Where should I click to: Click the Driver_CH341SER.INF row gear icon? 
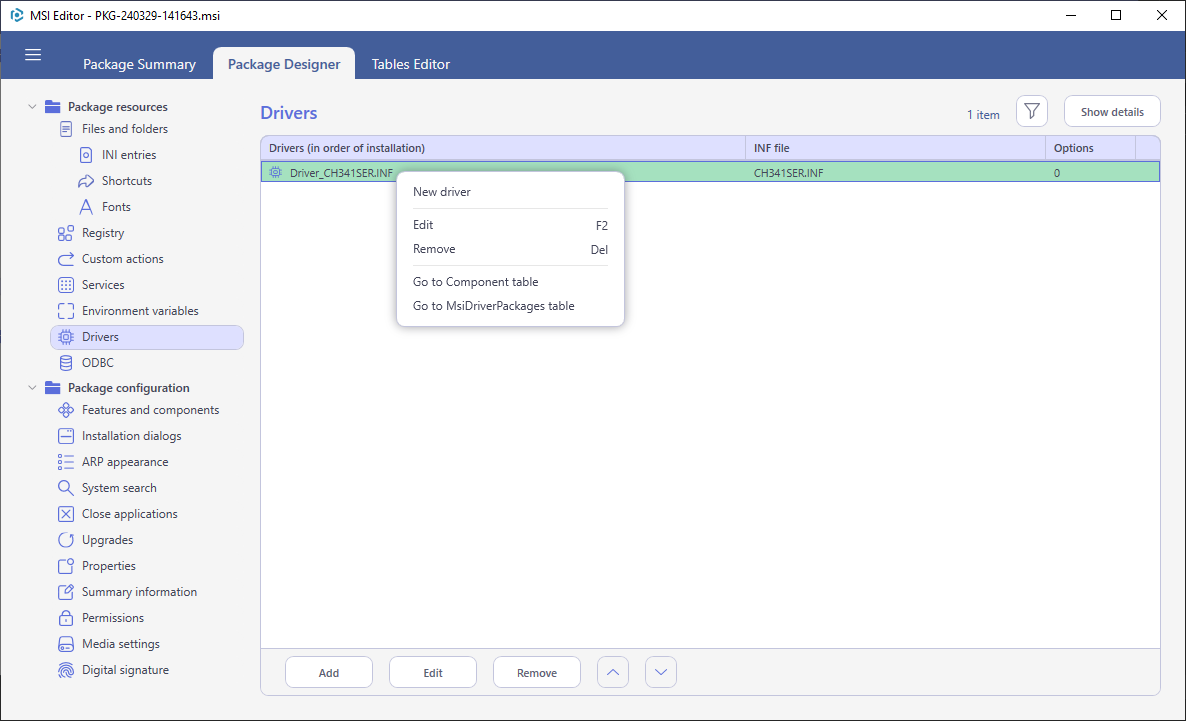(x=275, y=172)
